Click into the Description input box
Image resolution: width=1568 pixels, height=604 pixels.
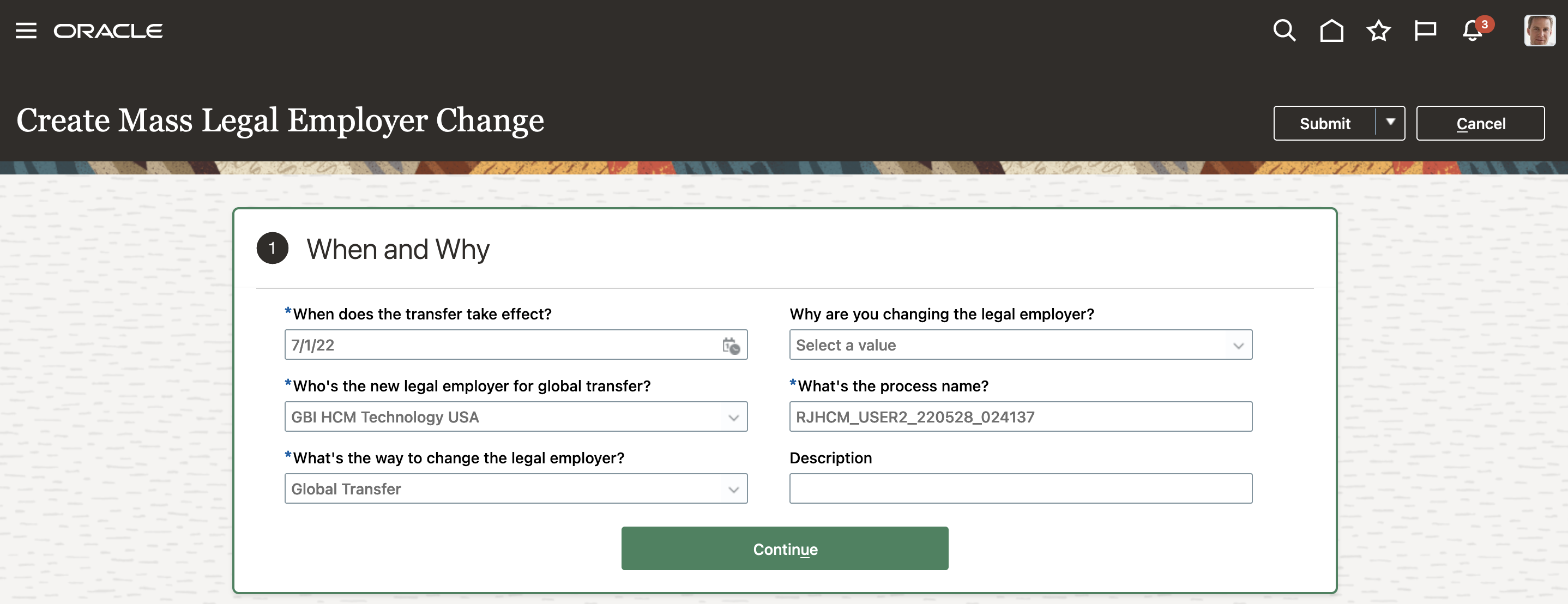pyautogui.click(x=1020, y=489)
